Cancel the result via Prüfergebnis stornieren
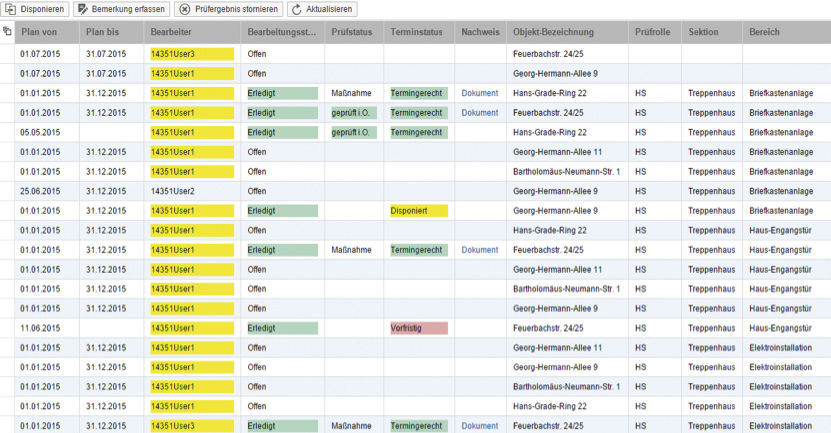 tap(229, 9)
